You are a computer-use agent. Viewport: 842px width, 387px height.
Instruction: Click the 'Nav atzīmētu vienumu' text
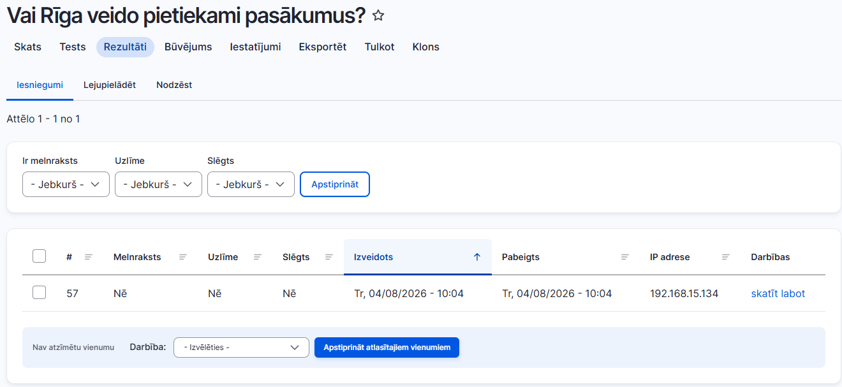click(73, 348)
